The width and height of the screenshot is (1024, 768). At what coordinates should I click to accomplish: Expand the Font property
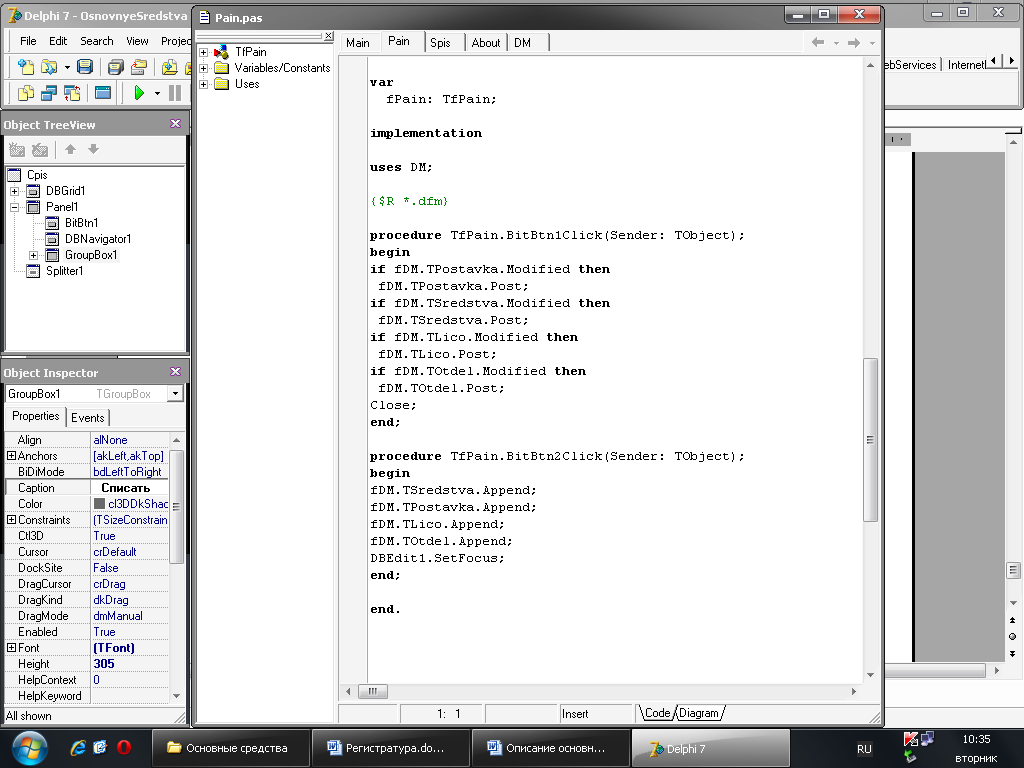11,648
